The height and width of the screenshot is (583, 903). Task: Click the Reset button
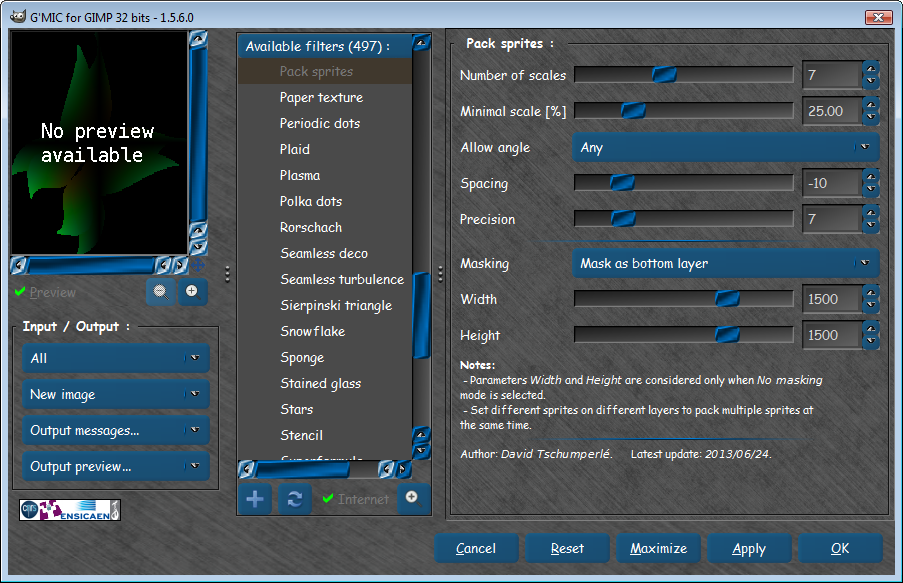pyautogui.click(x=567, y=548)
